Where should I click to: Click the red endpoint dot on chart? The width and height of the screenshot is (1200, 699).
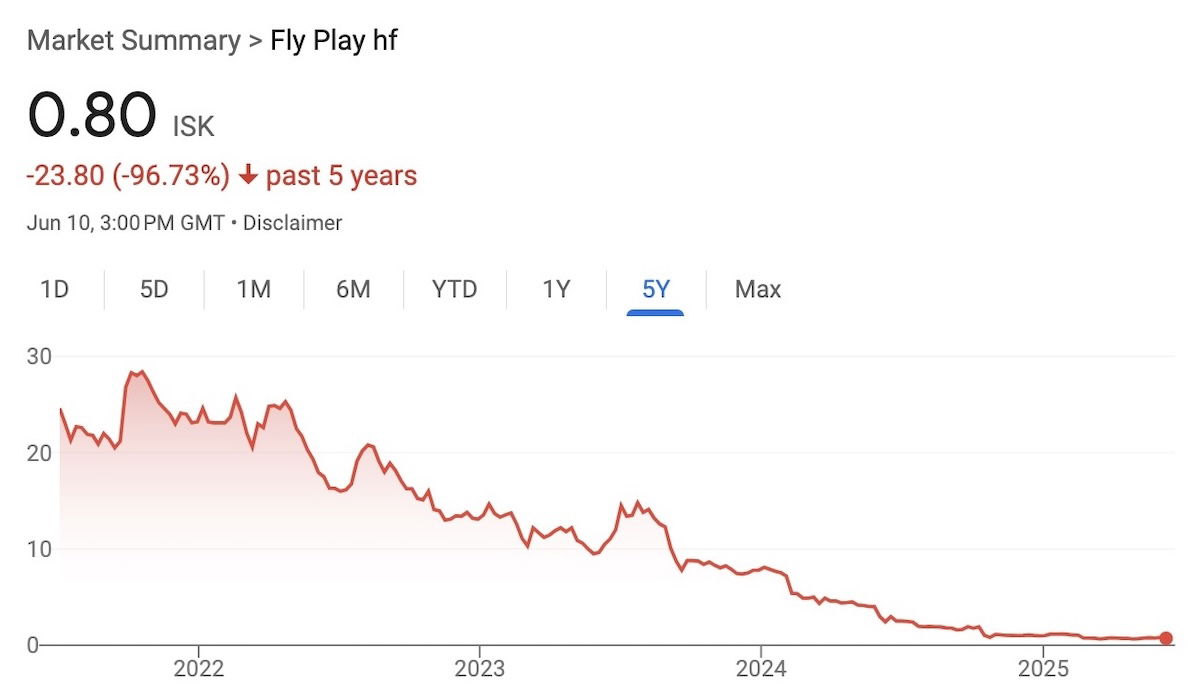(1166, 638)
